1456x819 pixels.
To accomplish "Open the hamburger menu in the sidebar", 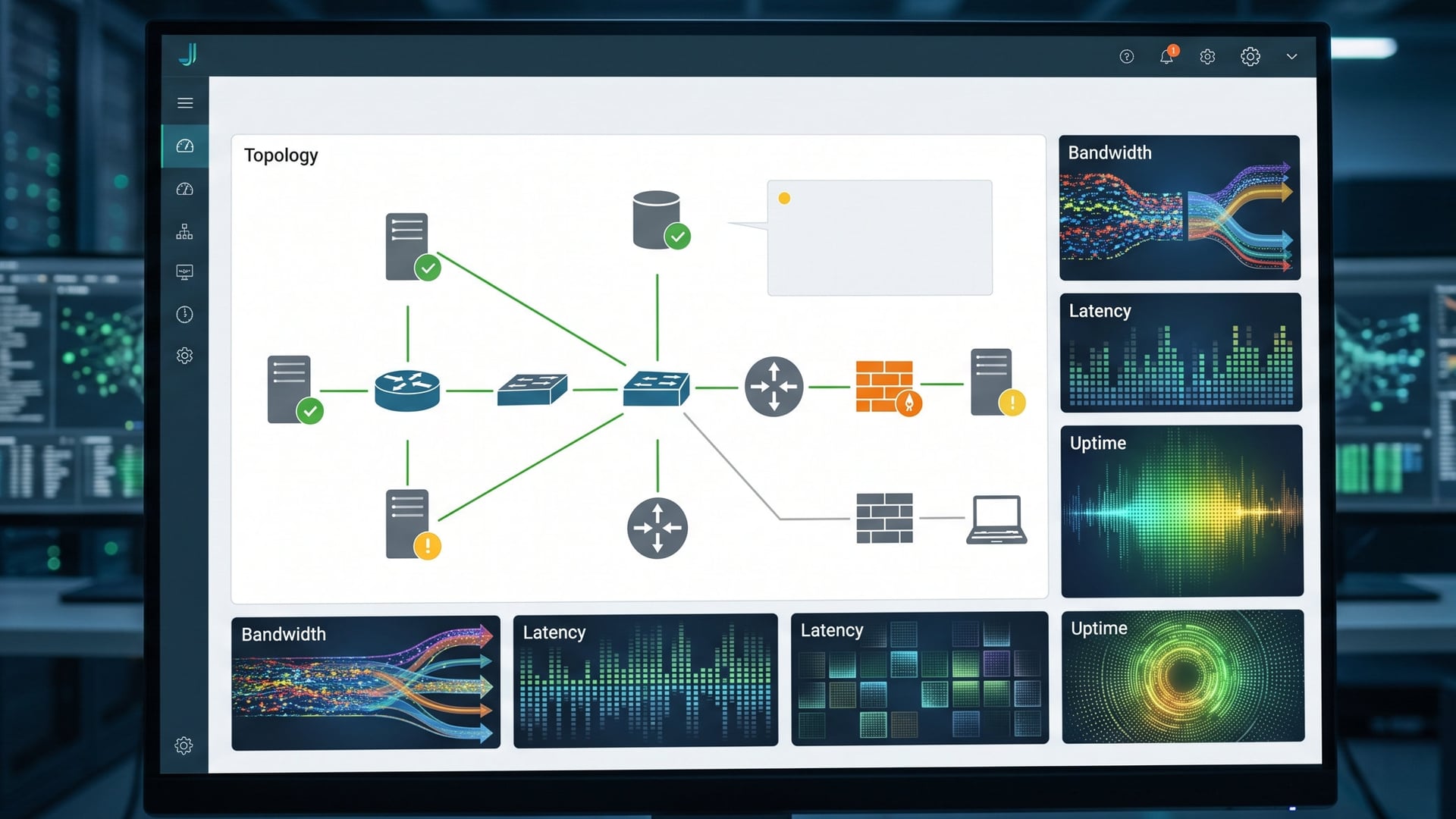I will [x=185, y=103].
